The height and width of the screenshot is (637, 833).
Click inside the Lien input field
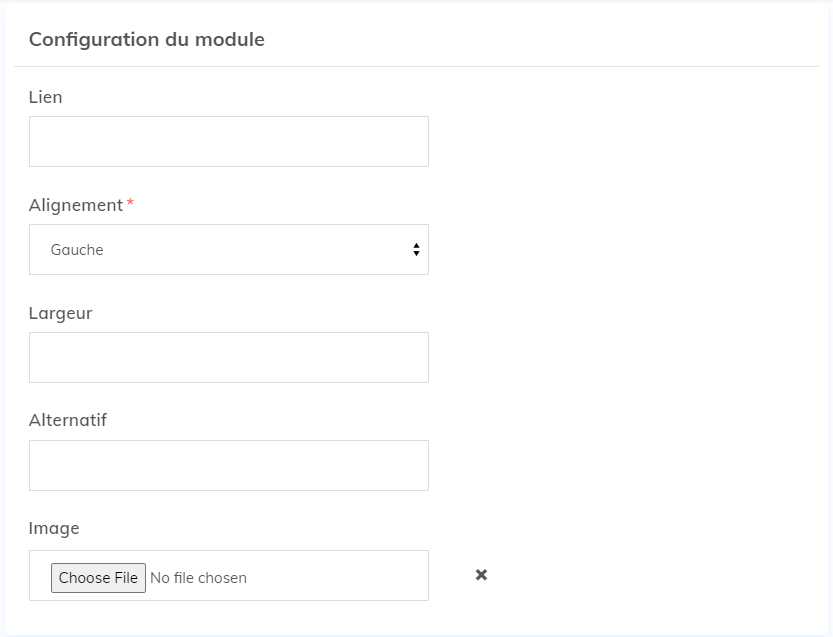pos(228,140)
